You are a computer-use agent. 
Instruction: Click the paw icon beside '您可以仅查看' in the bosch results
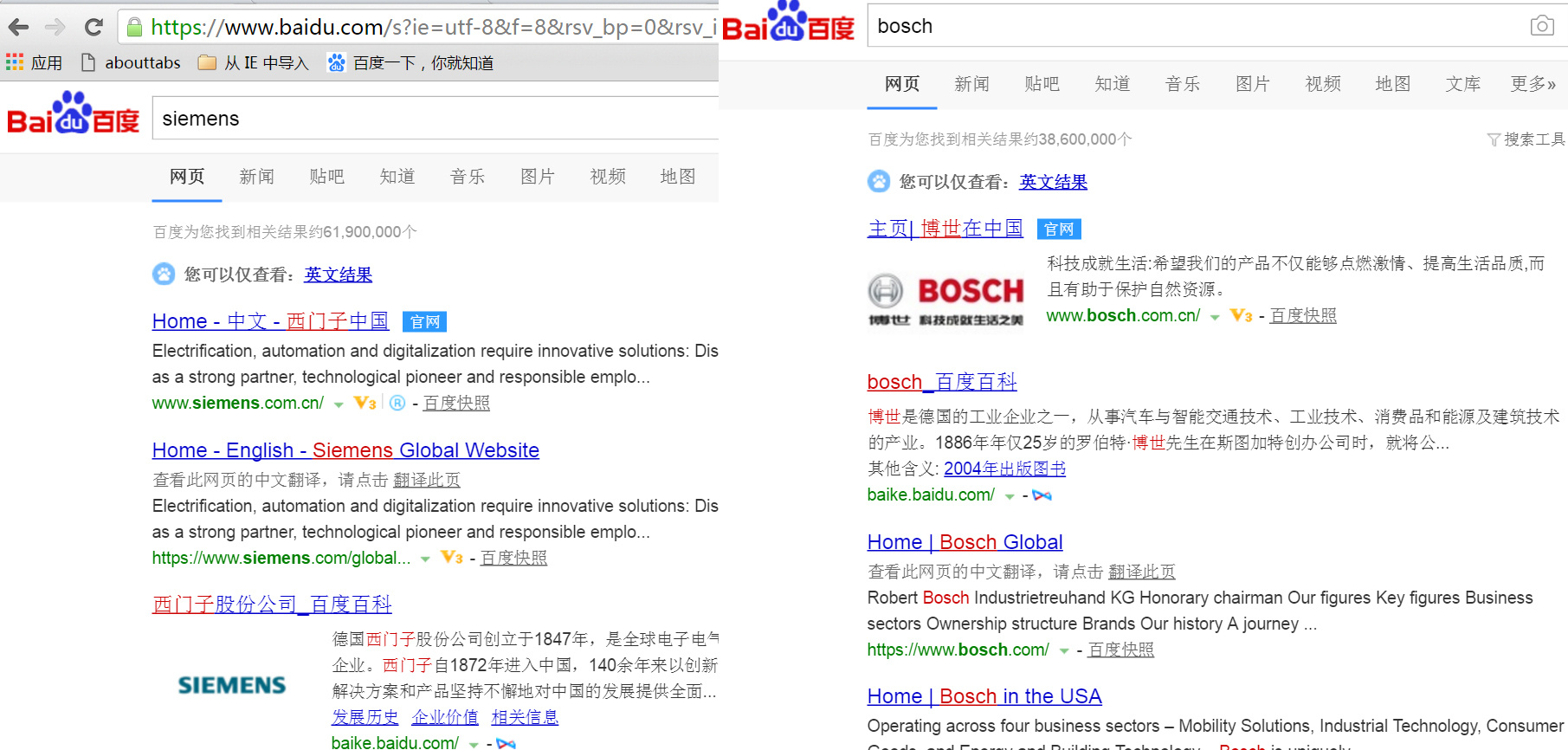(x=879, y=181)
